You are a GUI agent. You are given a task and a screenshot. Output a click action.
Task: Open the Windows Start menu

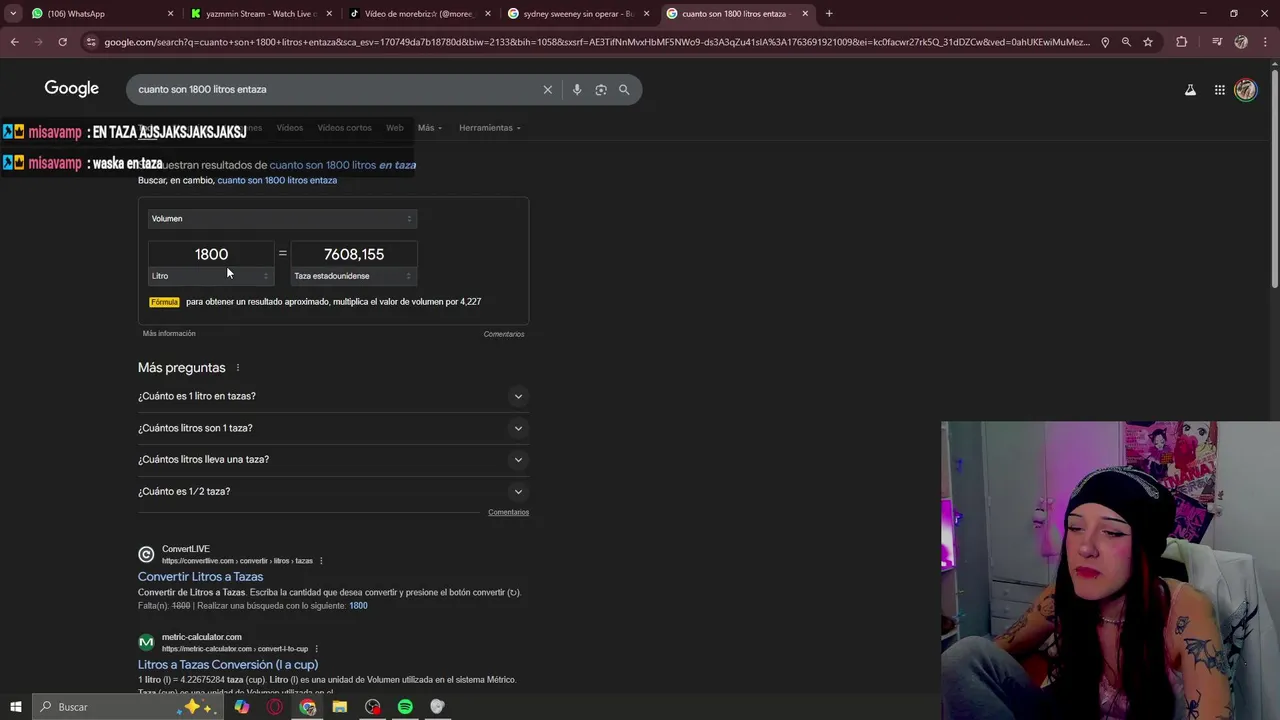click(x=15, y=707)
